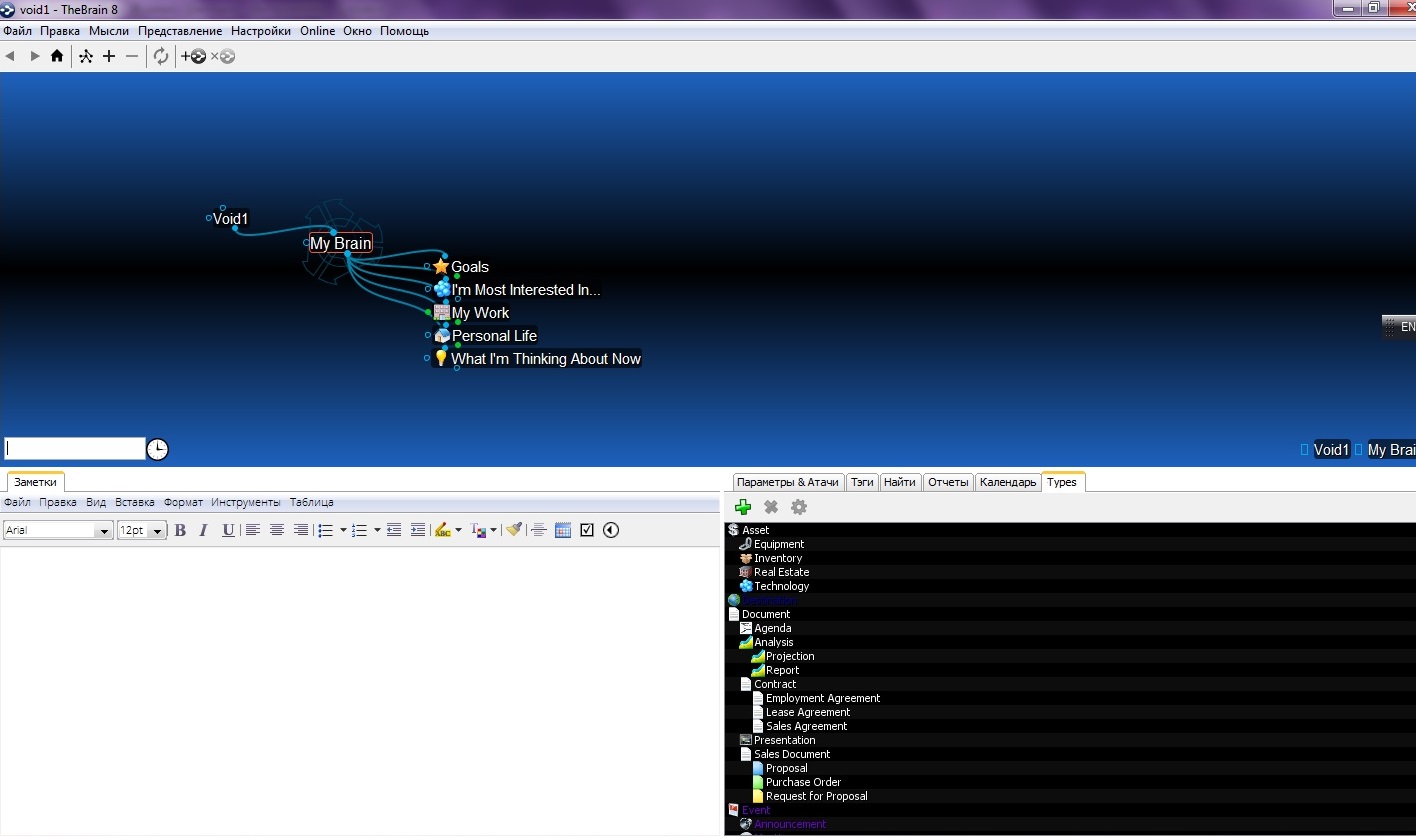The image size is (1416, 837).
Task: Open the Online menu
Action: 318,31
